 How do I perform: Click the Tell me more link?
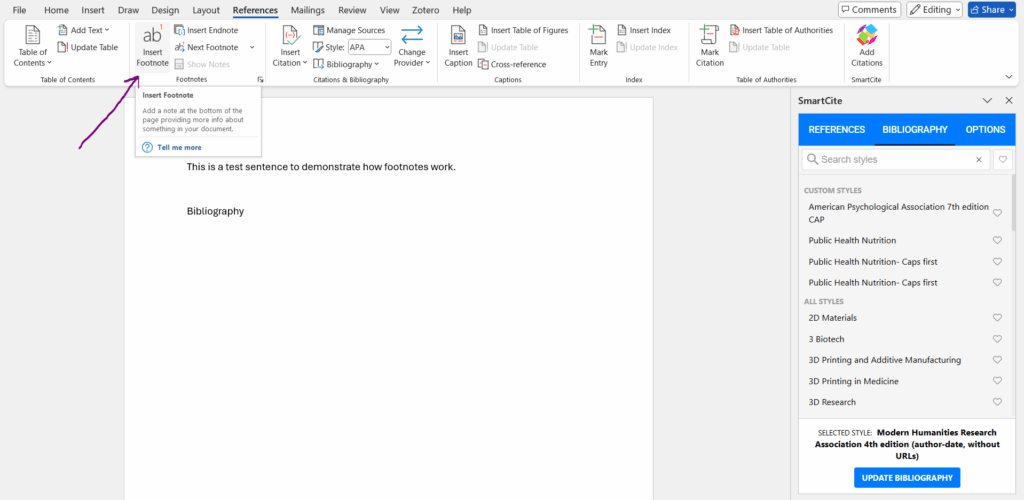click(x=178, y=147)
